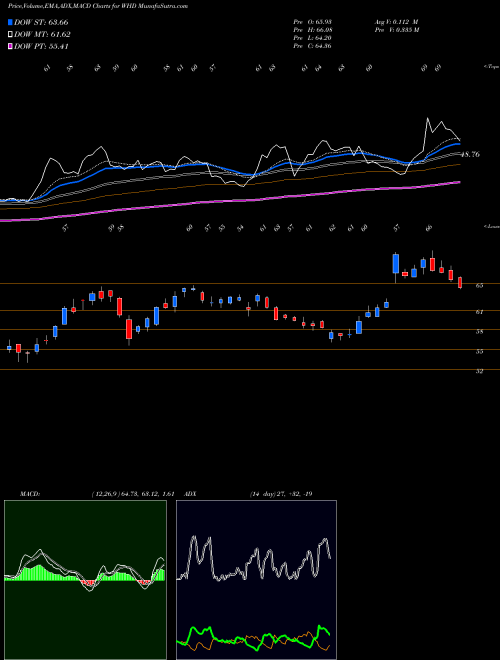Click the 'Pre H: 66.08' high value
500x660 pixels.
312,30
